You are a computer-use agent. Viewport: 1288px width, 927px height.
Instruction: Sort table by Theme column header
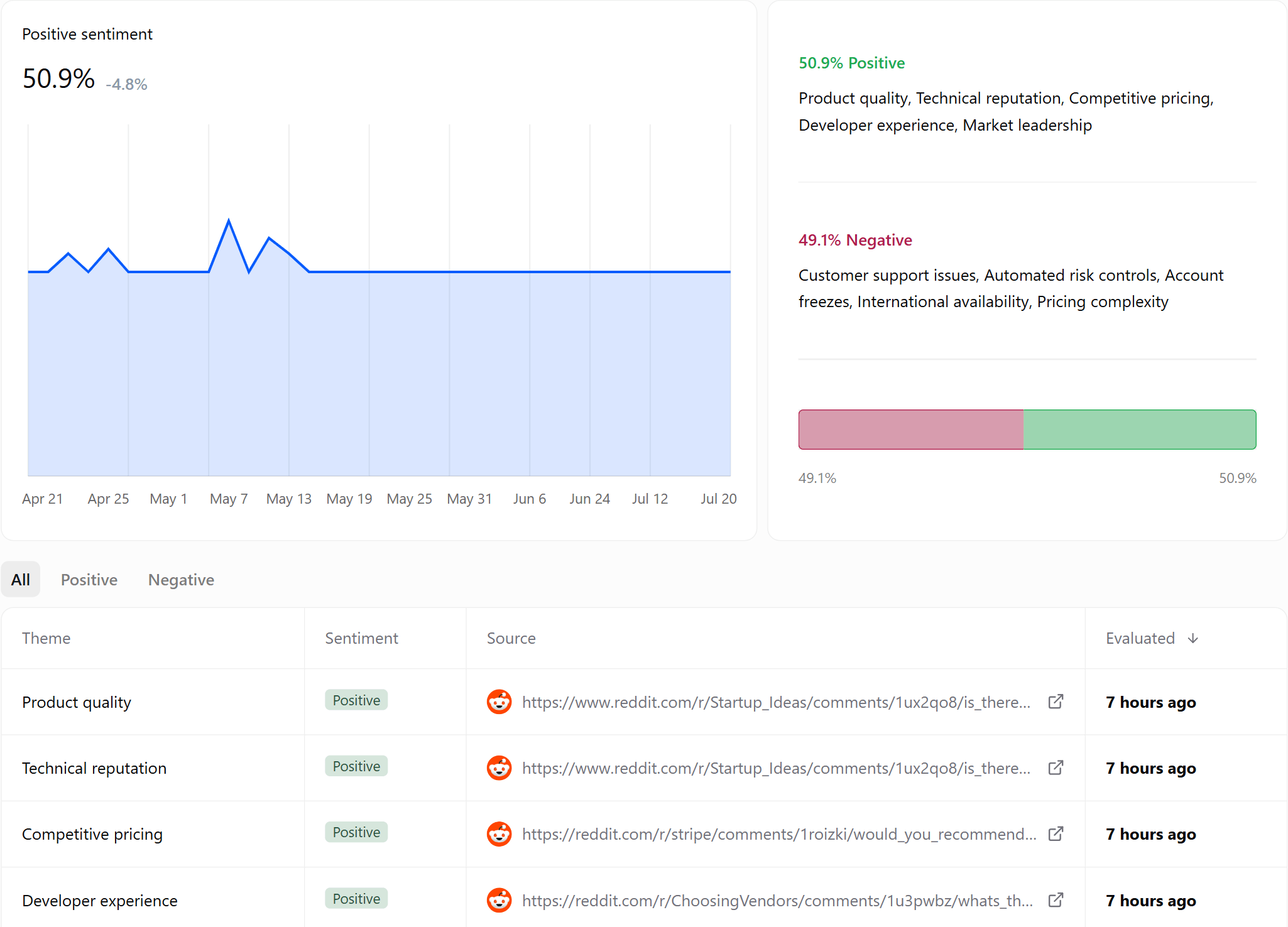click(46, 638)
